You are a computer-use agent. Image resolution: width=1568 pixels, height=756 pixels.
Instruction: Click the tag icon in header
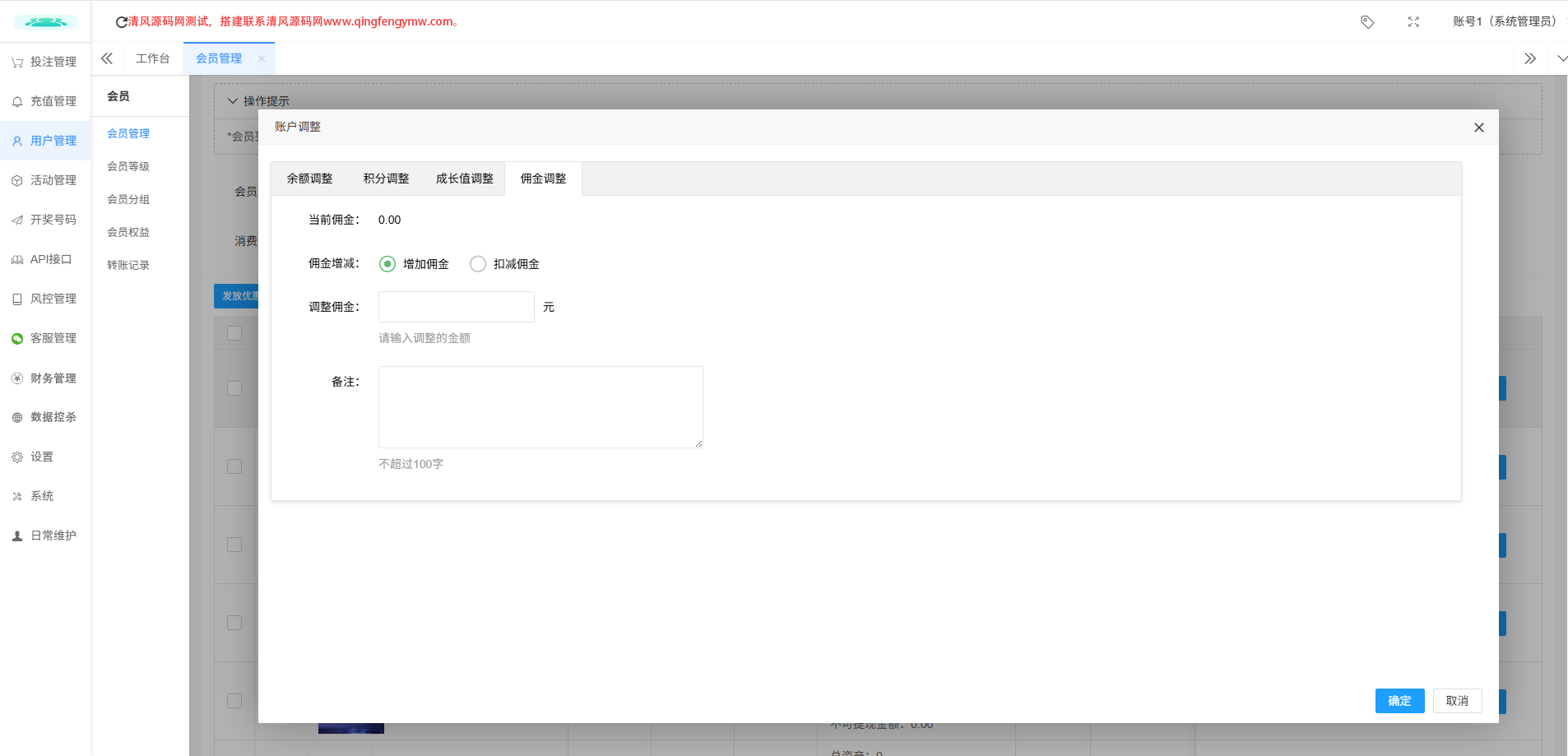(1367, 22)
